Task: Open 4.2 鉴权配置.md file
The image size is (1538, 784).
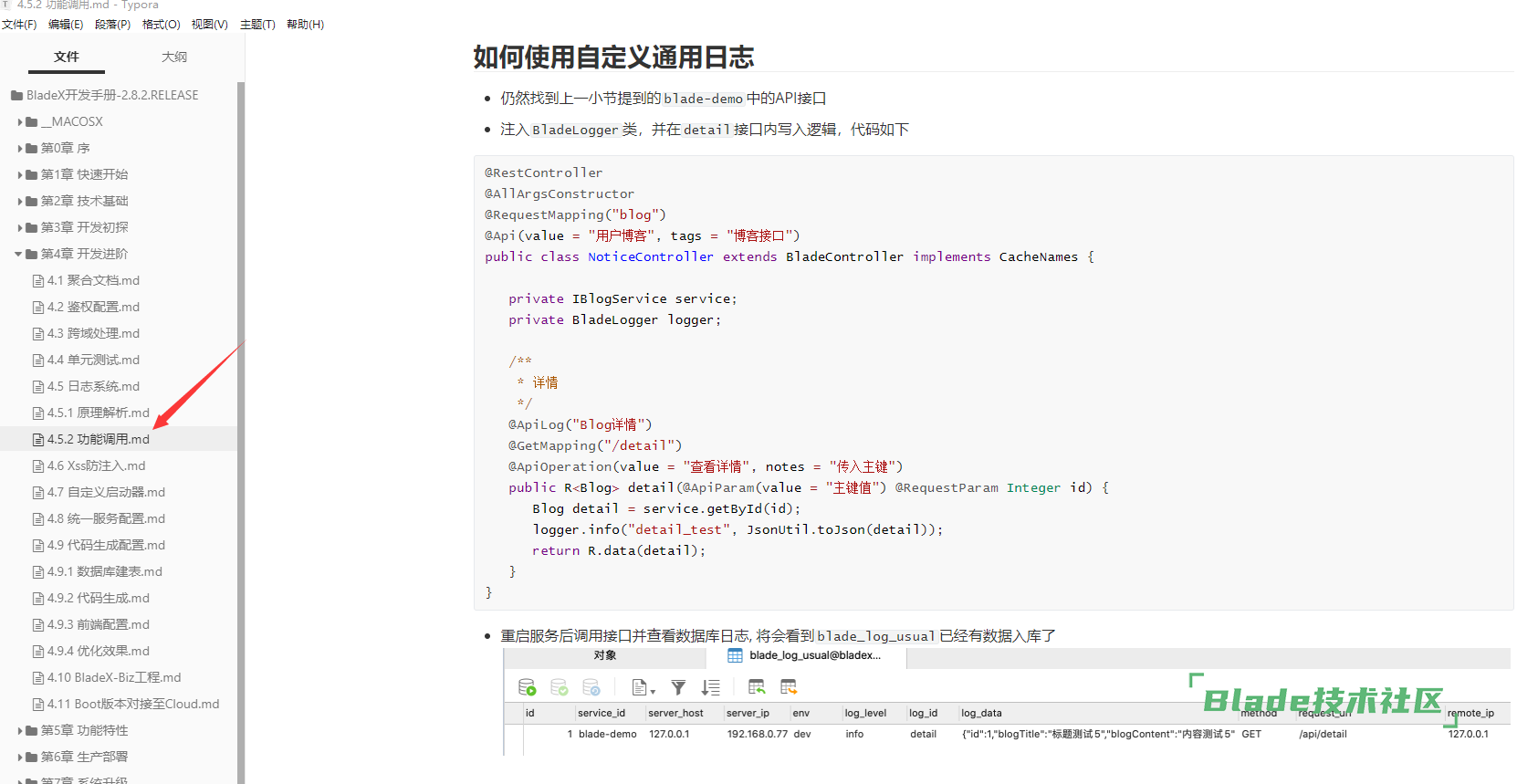Action: coord(93,308)
